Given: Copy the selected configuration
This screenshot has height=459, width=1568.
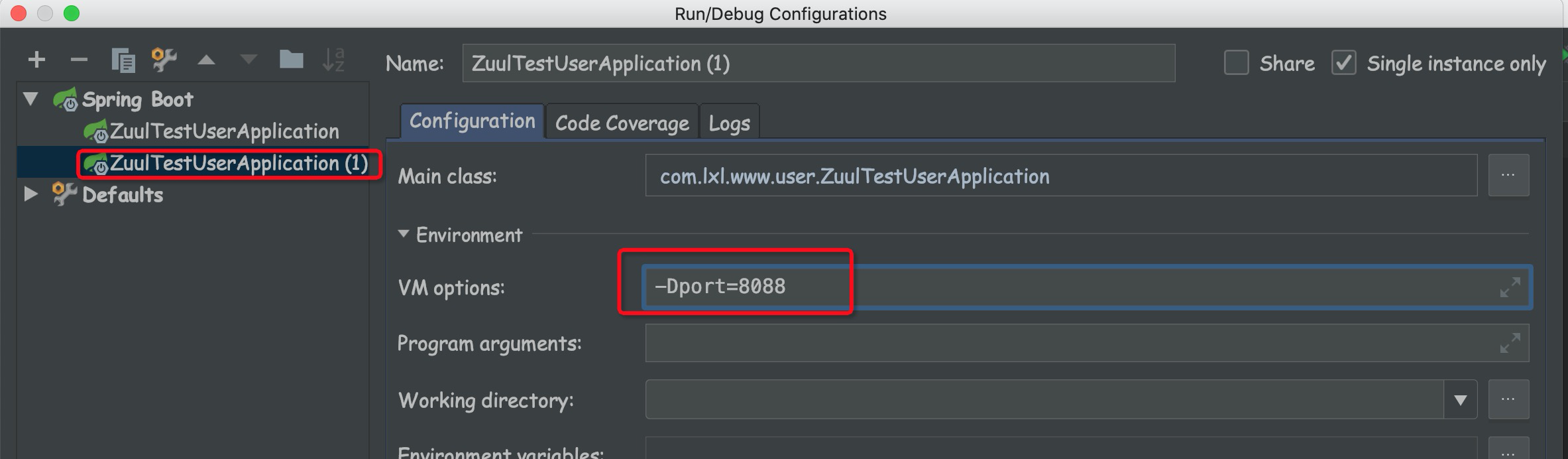Looking at the screenshot, I should click(123, 60).
